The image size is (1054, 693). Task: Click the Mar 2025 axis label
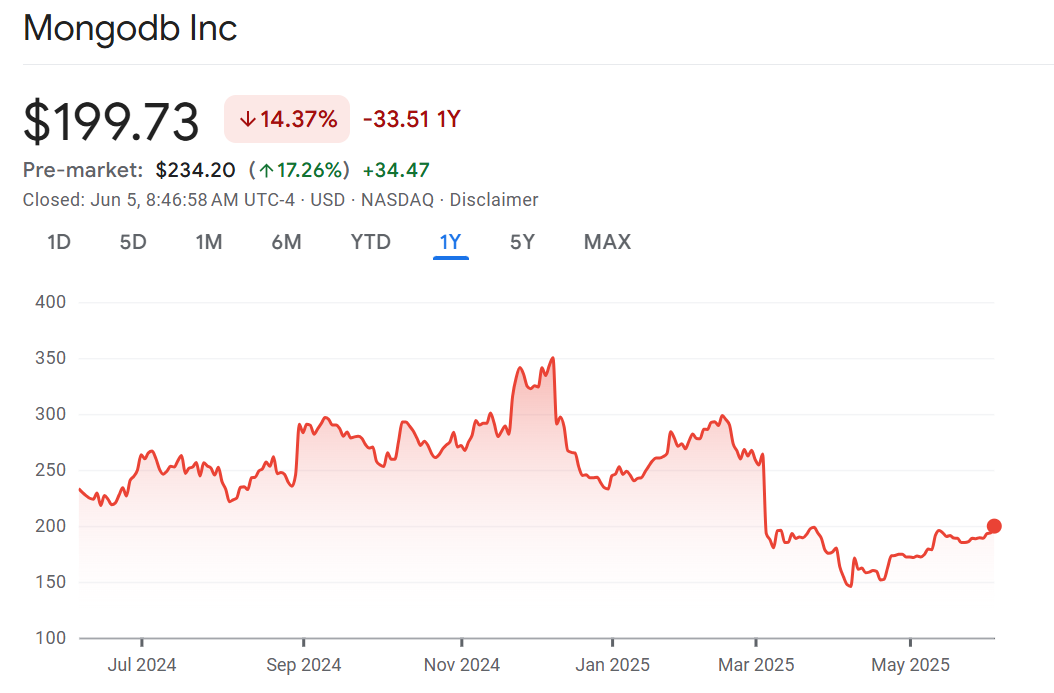point(756,665)
